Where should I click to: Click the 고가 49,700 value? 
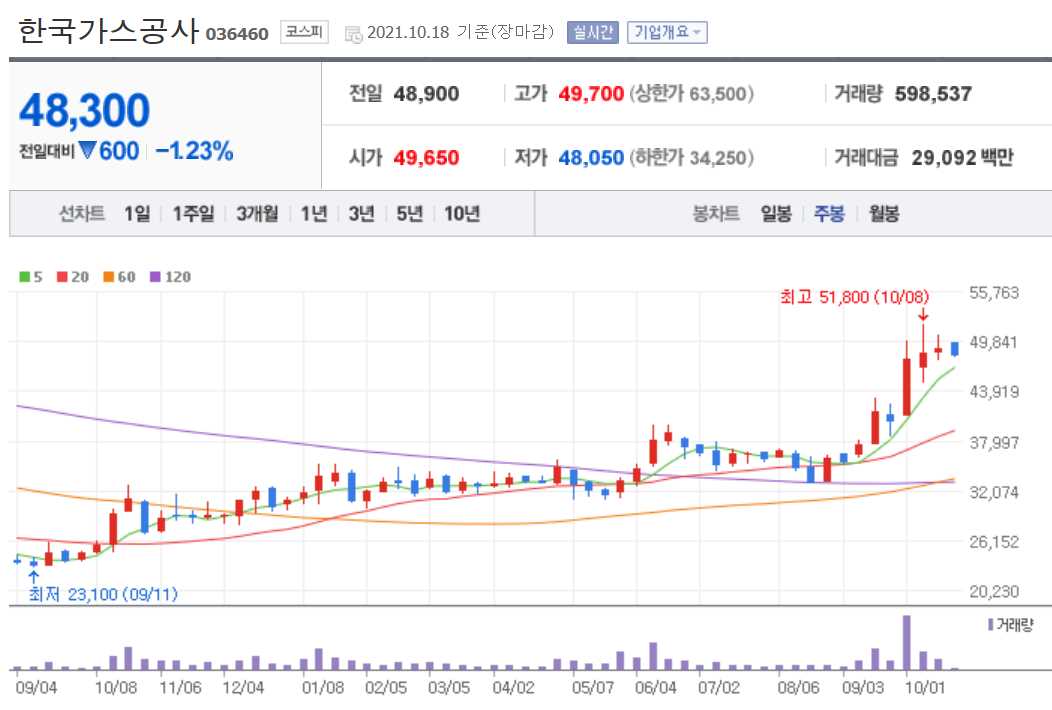(591, 93)
